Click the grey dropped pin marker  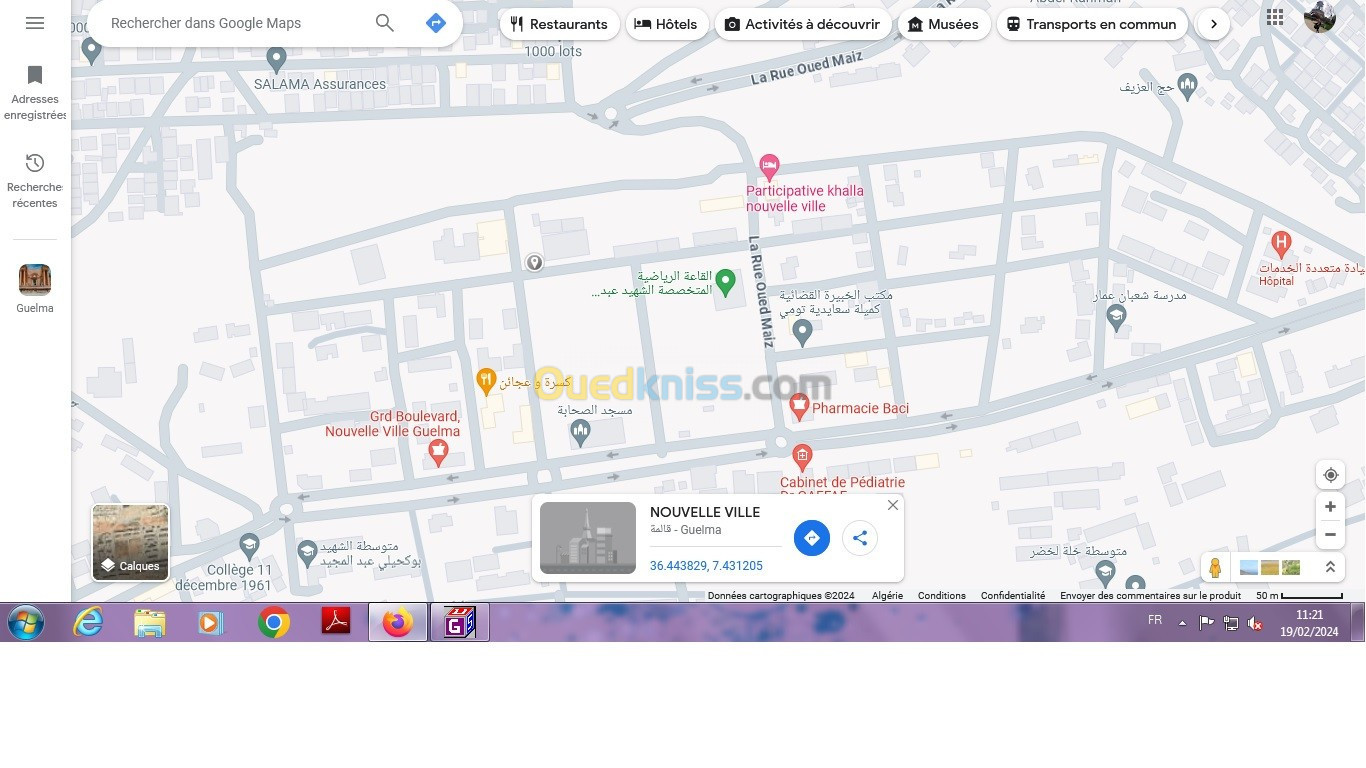point(535,262)
